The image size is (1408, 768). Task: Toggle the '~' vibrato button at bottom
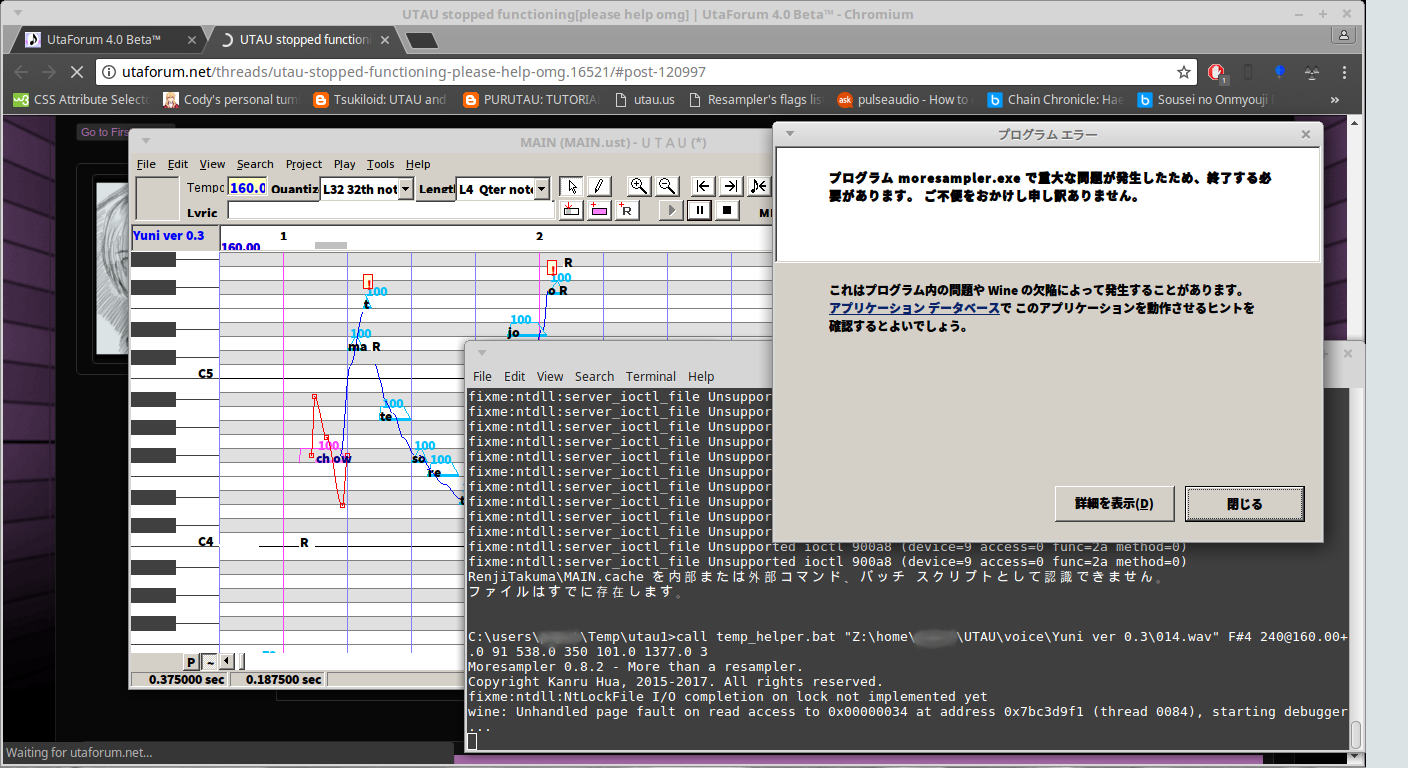tap(210, 662)
